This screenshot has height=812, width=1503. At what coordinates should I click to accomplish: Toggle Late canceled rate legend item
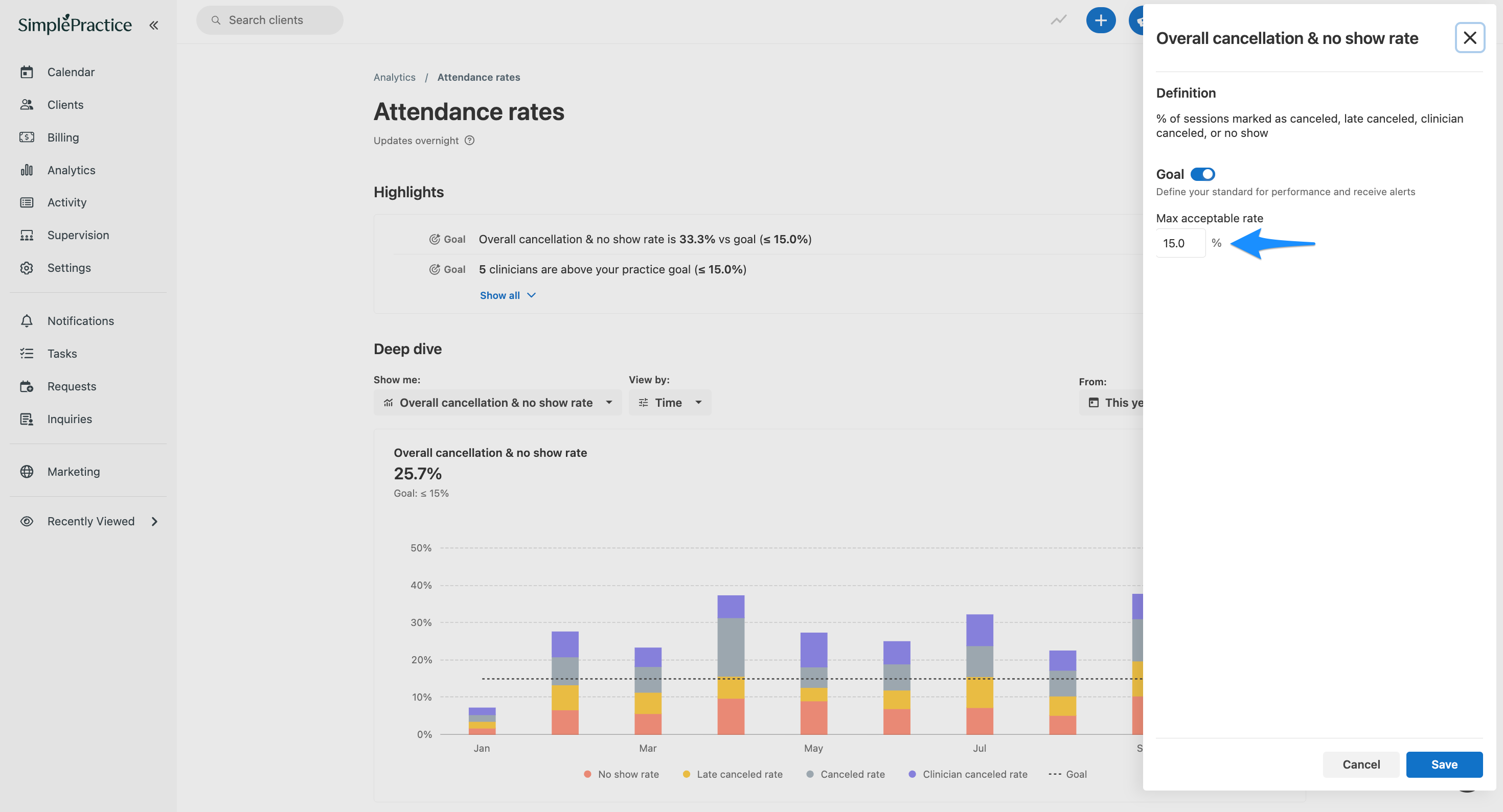732,774
